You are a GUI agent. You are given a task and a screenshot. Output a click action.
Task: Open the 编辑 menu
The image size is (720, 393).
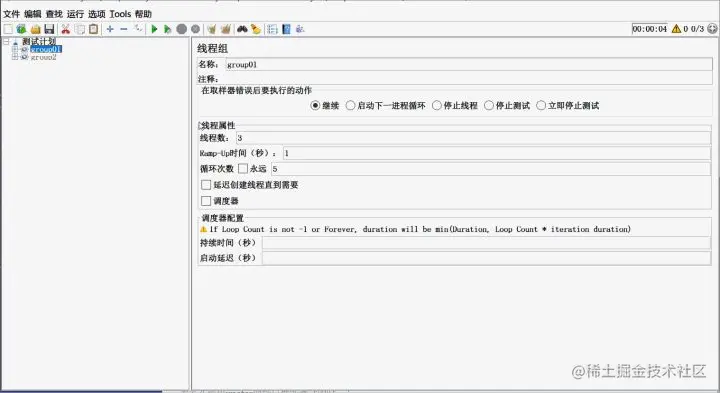click(33, 14)
